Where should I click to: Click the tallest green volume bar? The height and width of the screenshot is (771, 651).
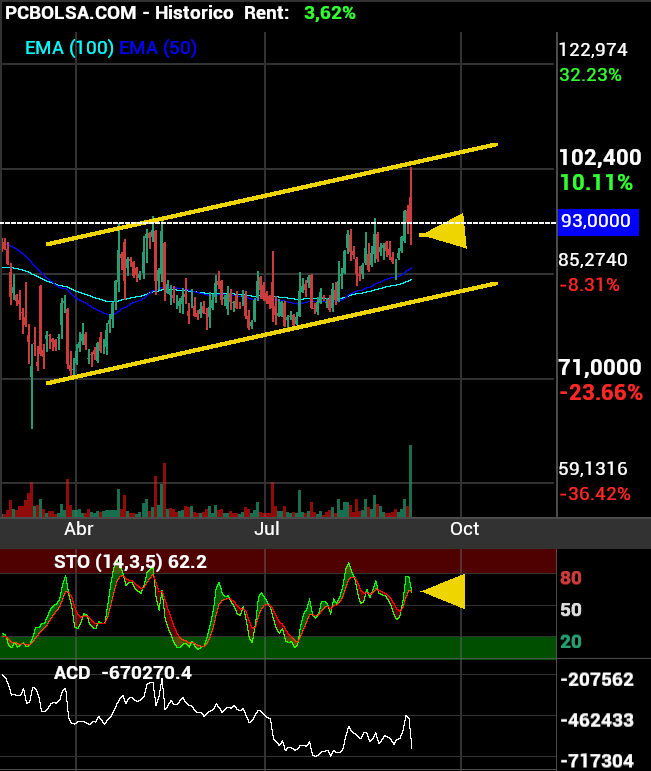[x=411, y=481]
